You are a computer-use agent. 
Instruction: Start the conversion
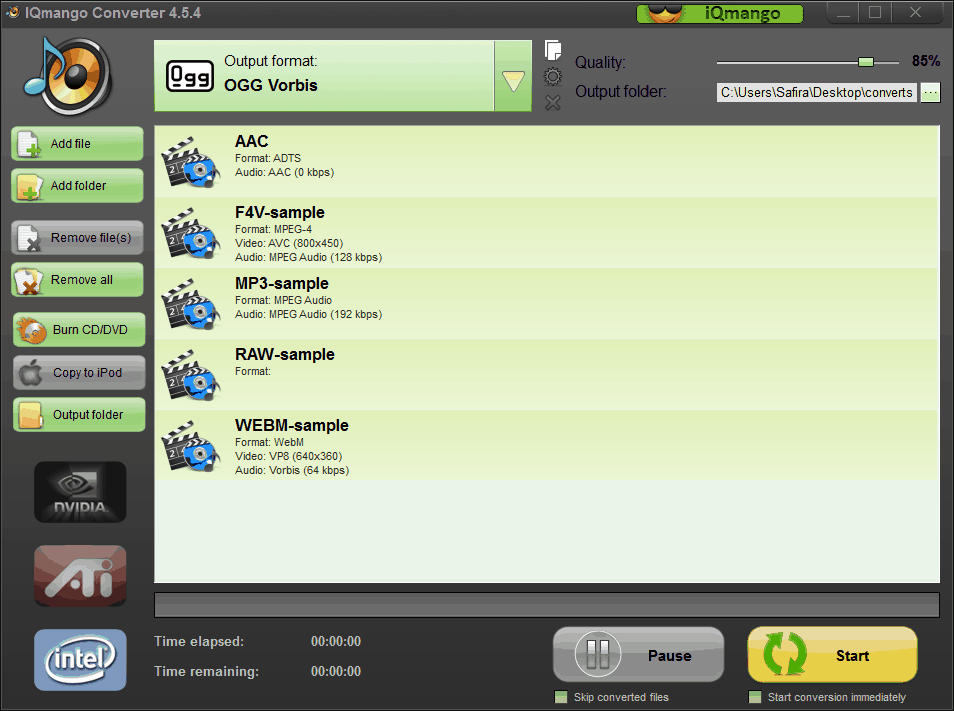[x=832, y=655]
